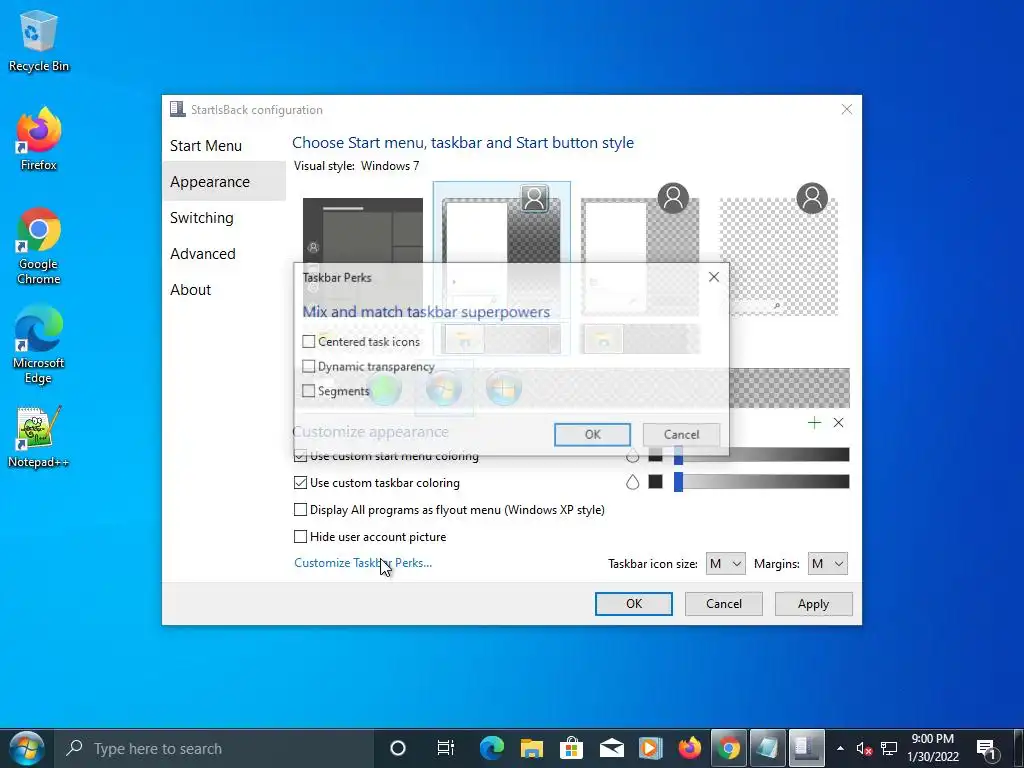Check Hide user account picture

pos(300,536)
